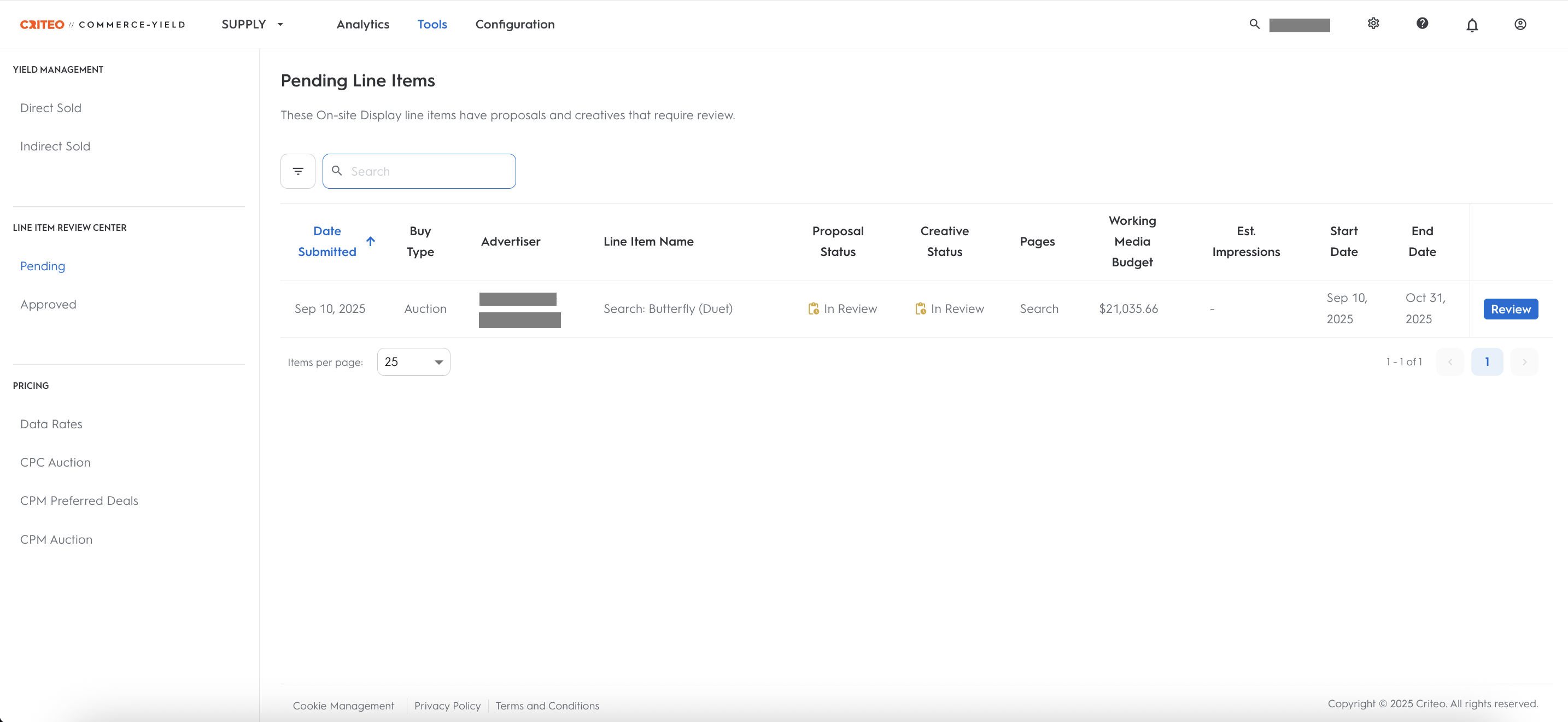Go to next page chevron
1568x722 pixels.
coord(1524,362)
